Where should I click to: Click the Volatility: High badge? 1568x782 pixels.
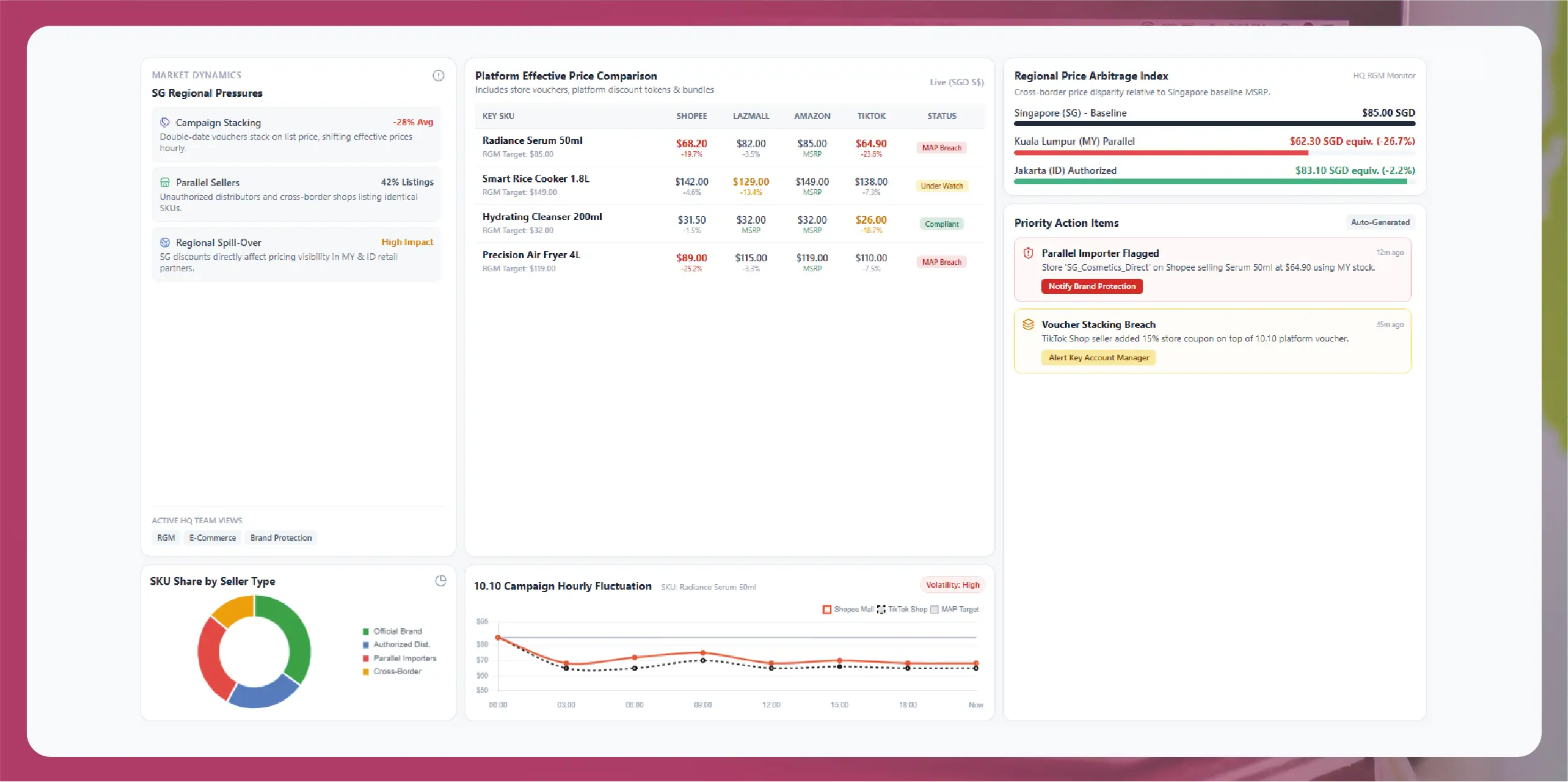coord(952,585)
